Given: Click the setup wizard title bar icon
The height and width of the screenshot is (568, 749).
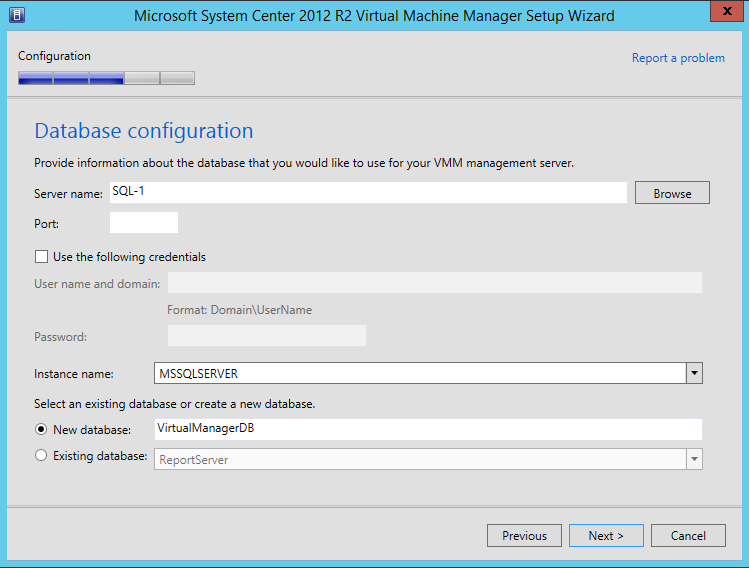Looking at the screenshot, I should click(17, 15).
